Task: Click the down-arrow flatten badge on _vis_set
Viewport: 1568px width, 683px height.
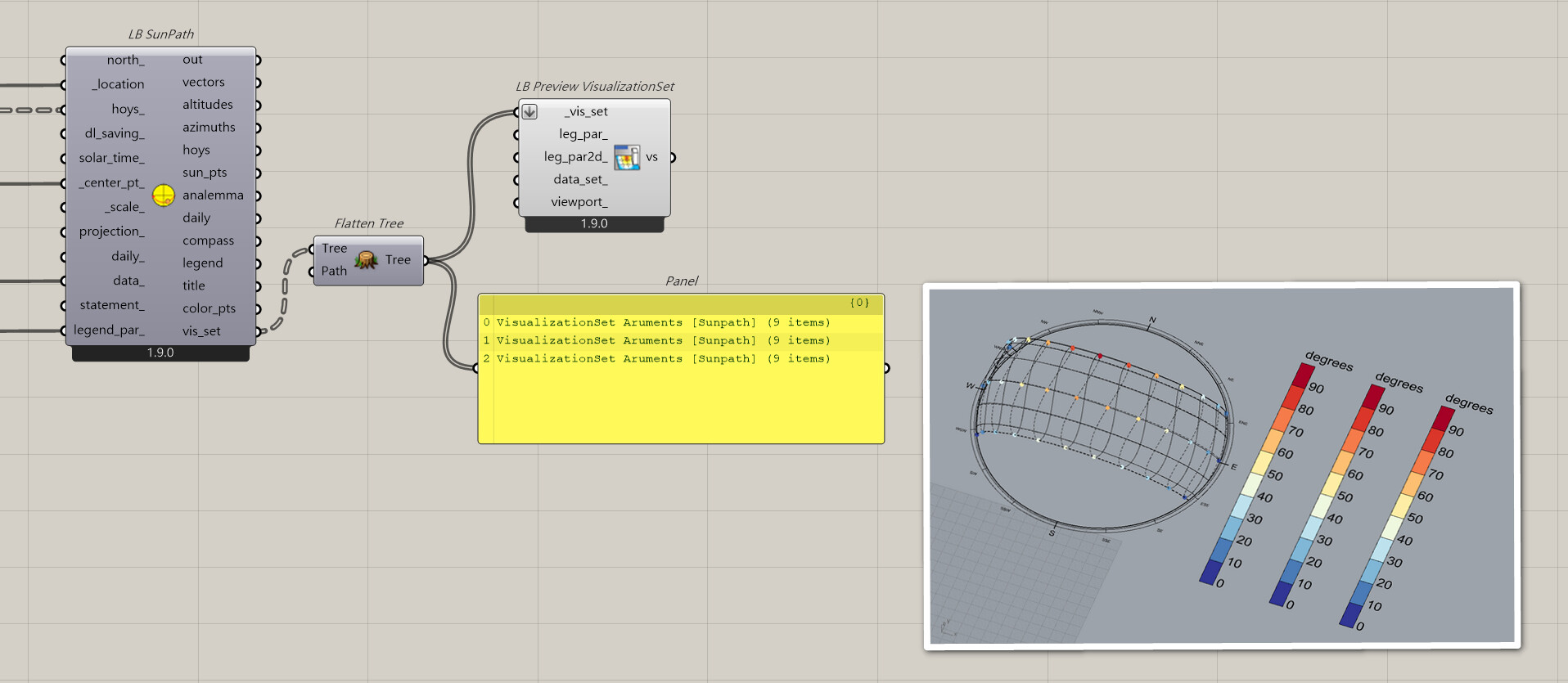Action: pyautogui.click(x=529, y=112)
